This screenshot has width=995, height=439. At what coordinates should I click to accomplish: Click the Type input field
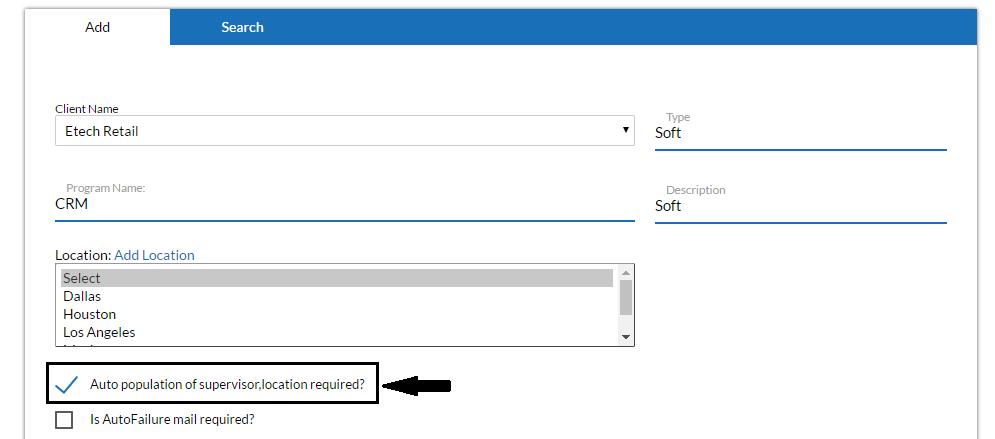(x=800, y=133)
